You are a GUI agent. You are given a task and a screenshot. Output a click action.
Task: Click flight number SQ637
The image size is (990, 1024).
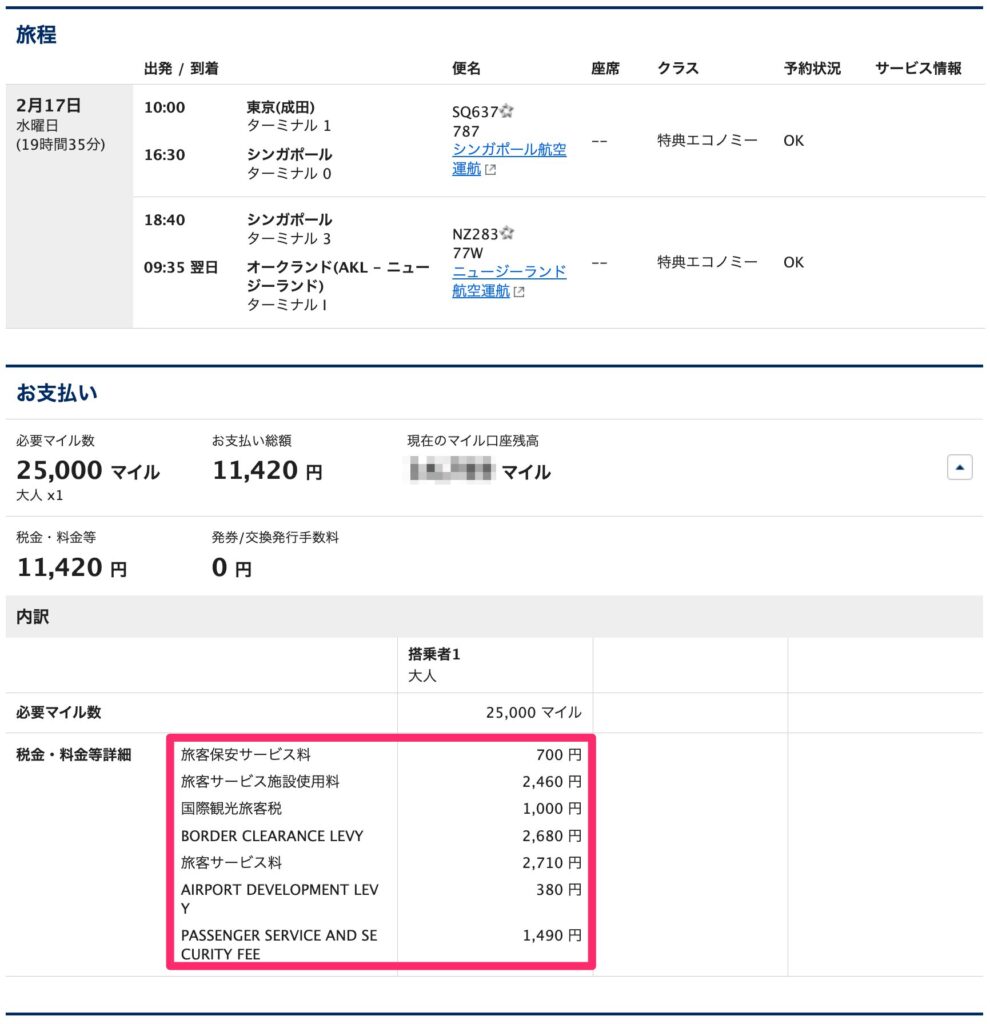click(475, 112)
